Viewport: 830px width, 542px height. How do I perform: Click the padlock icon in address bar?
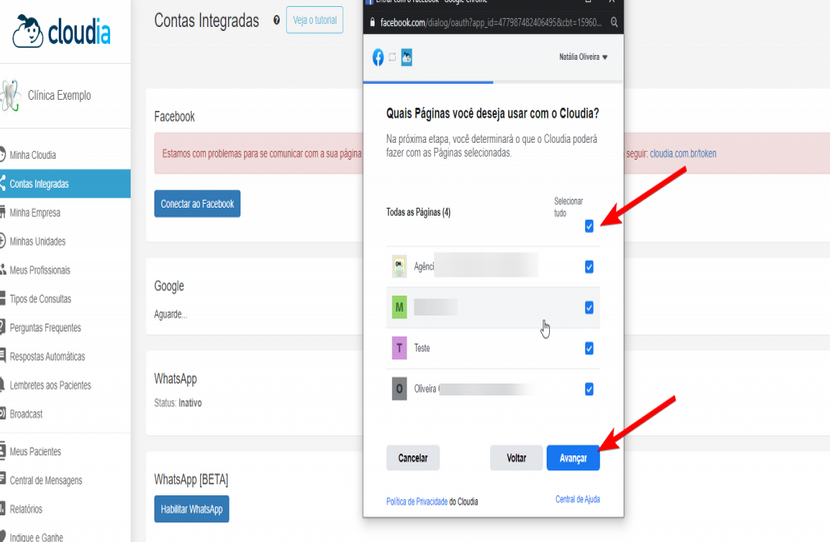(x=372, y=22)
